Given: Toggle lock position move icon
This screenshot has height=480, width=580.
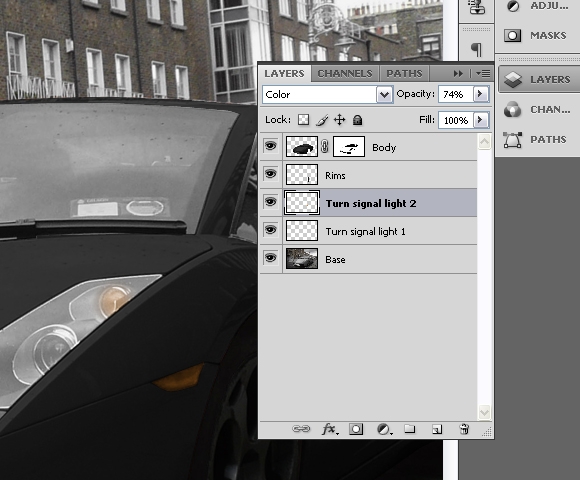Looking at the screenshot, I should 339,119.
